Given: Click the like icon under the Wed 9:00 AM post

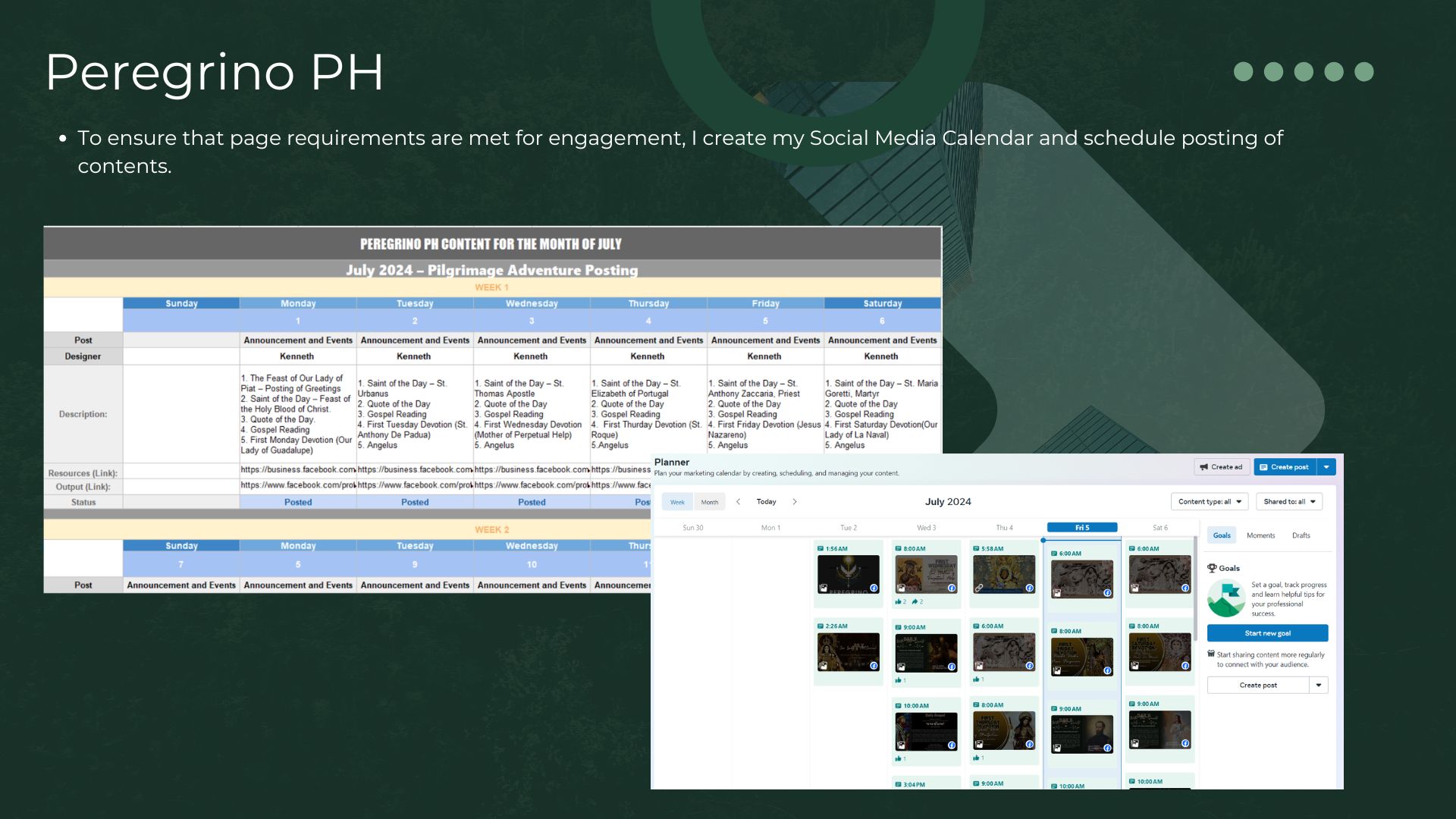Looking at the screenshot, I should pos(898,680).
